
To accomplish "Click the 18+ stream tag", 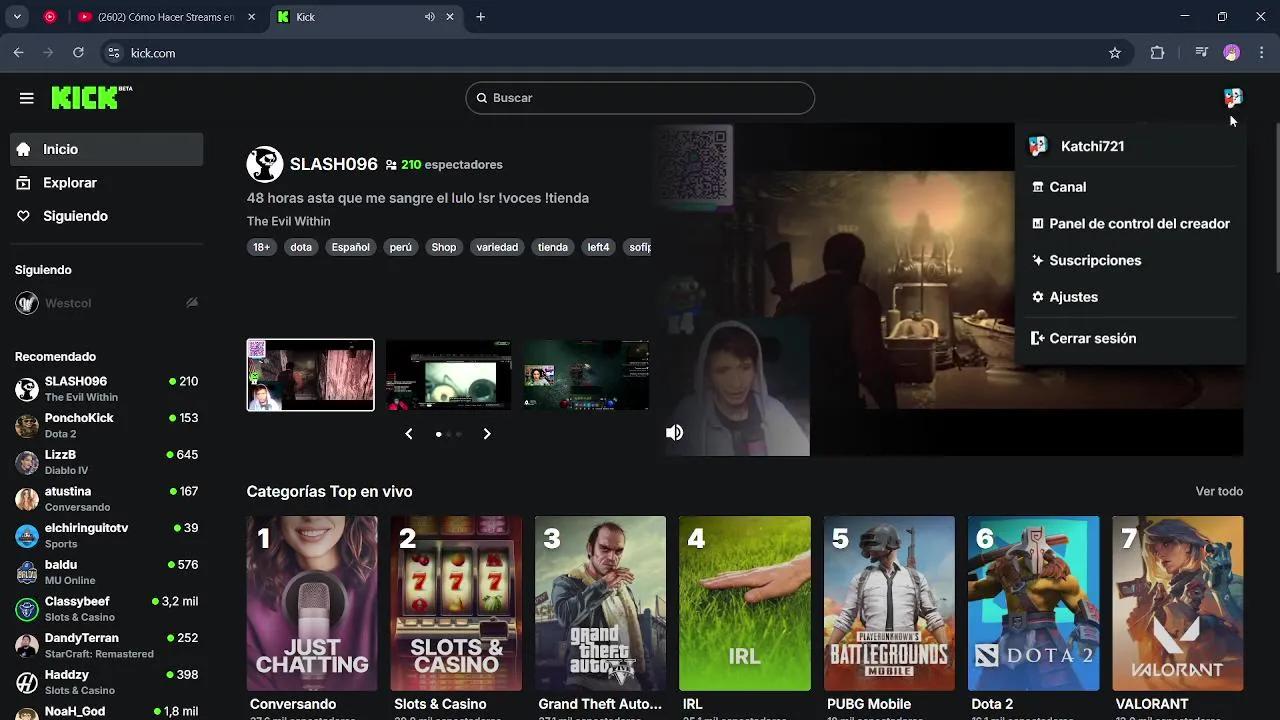I will (262, 247).
